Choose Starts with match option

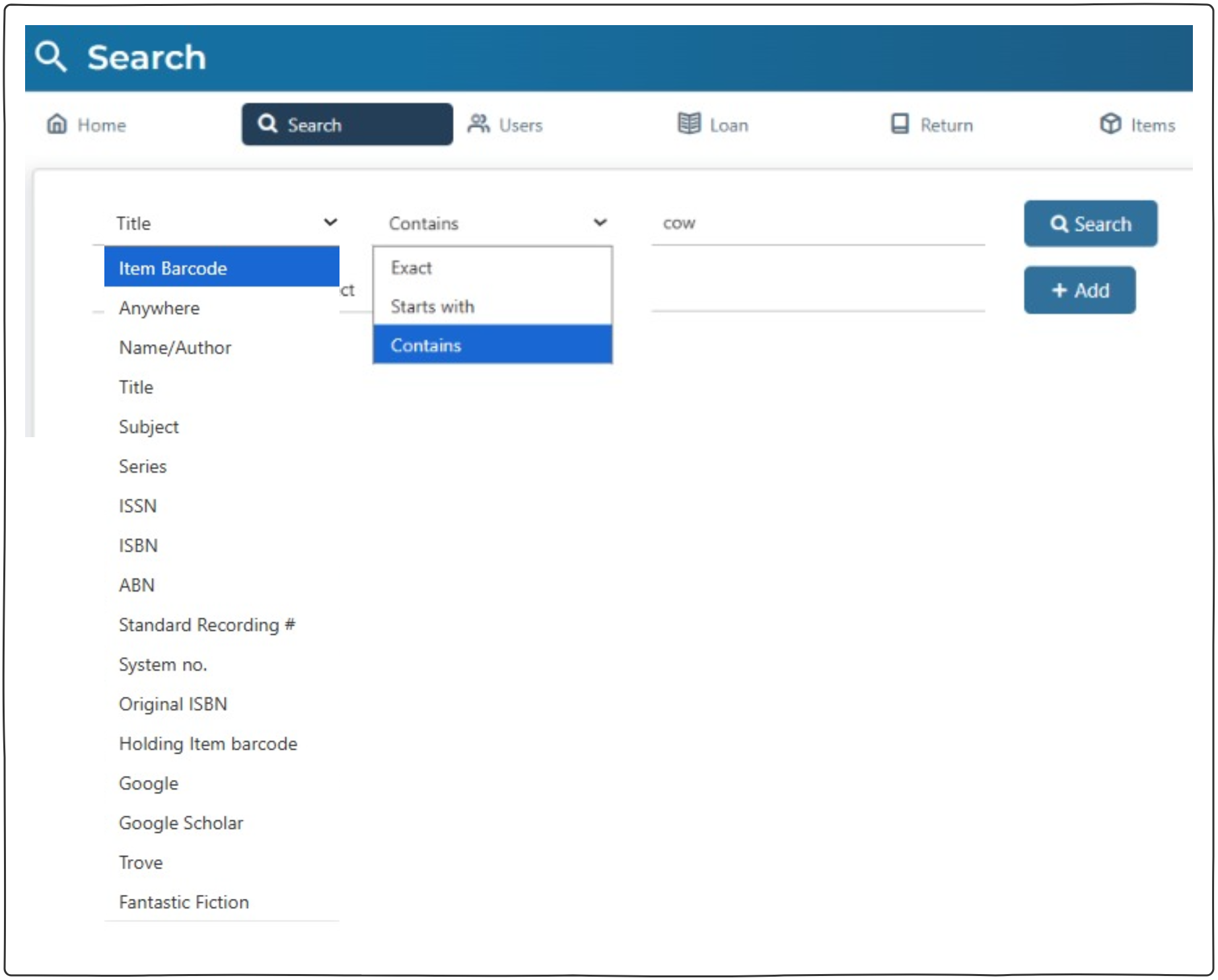tap(433, 306)
